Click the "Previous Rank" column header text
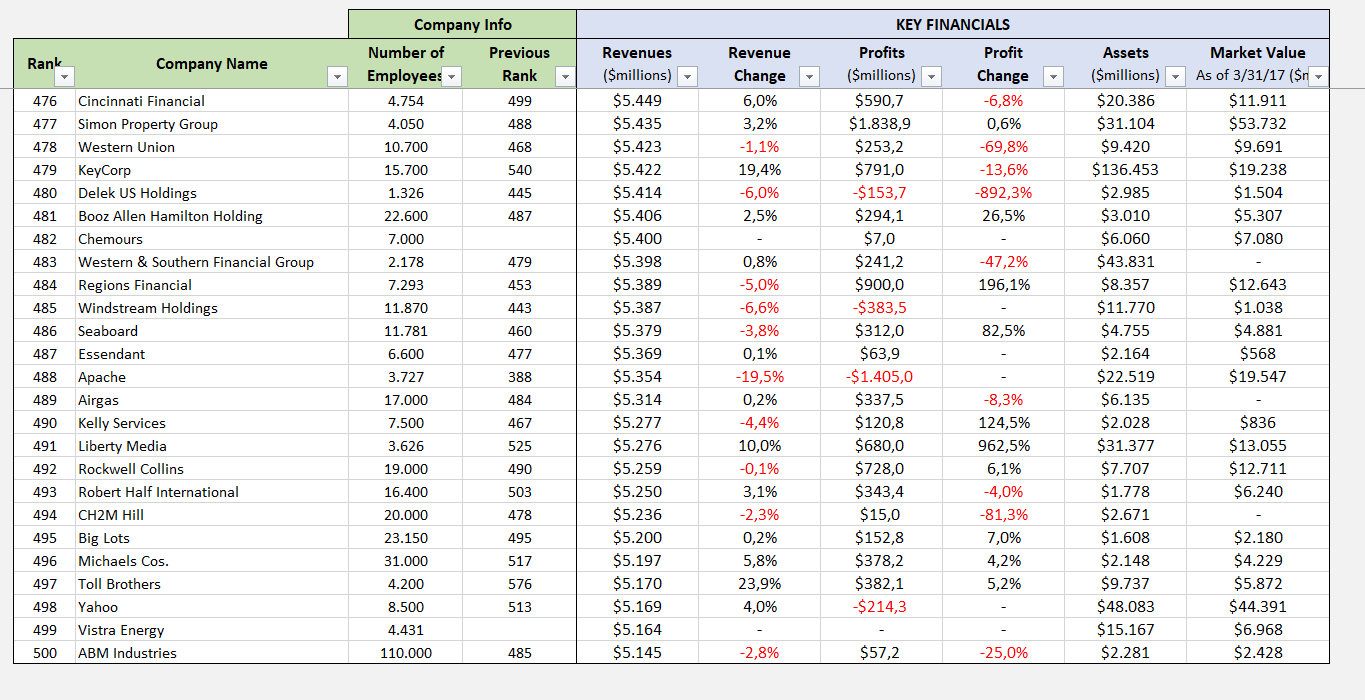This screenshot has height=700, width=1365. 520,64
